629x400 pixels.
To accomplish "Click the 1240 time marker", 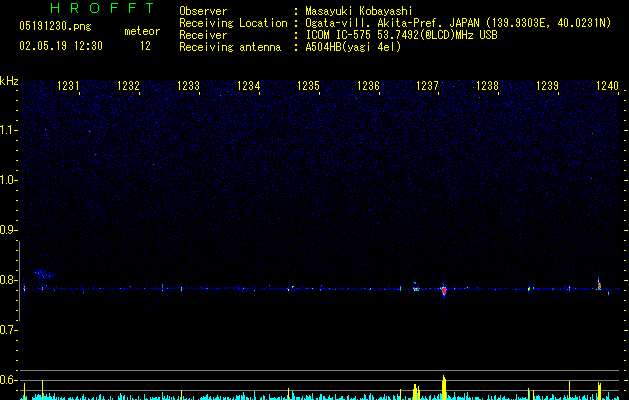I will click(x=607, y=86).
